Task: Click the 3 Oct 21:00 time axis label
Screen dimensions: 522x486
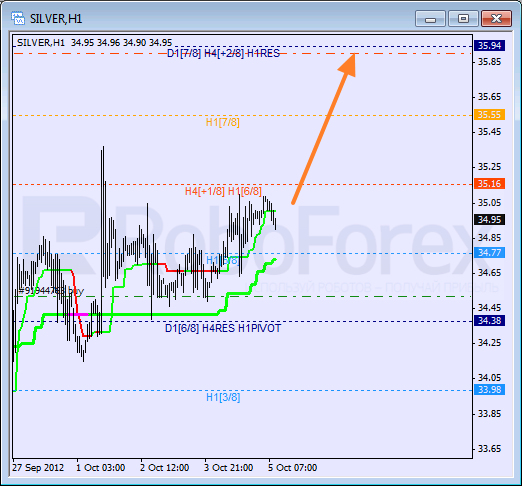Action: pyautogui.click(x=229, y=468)
